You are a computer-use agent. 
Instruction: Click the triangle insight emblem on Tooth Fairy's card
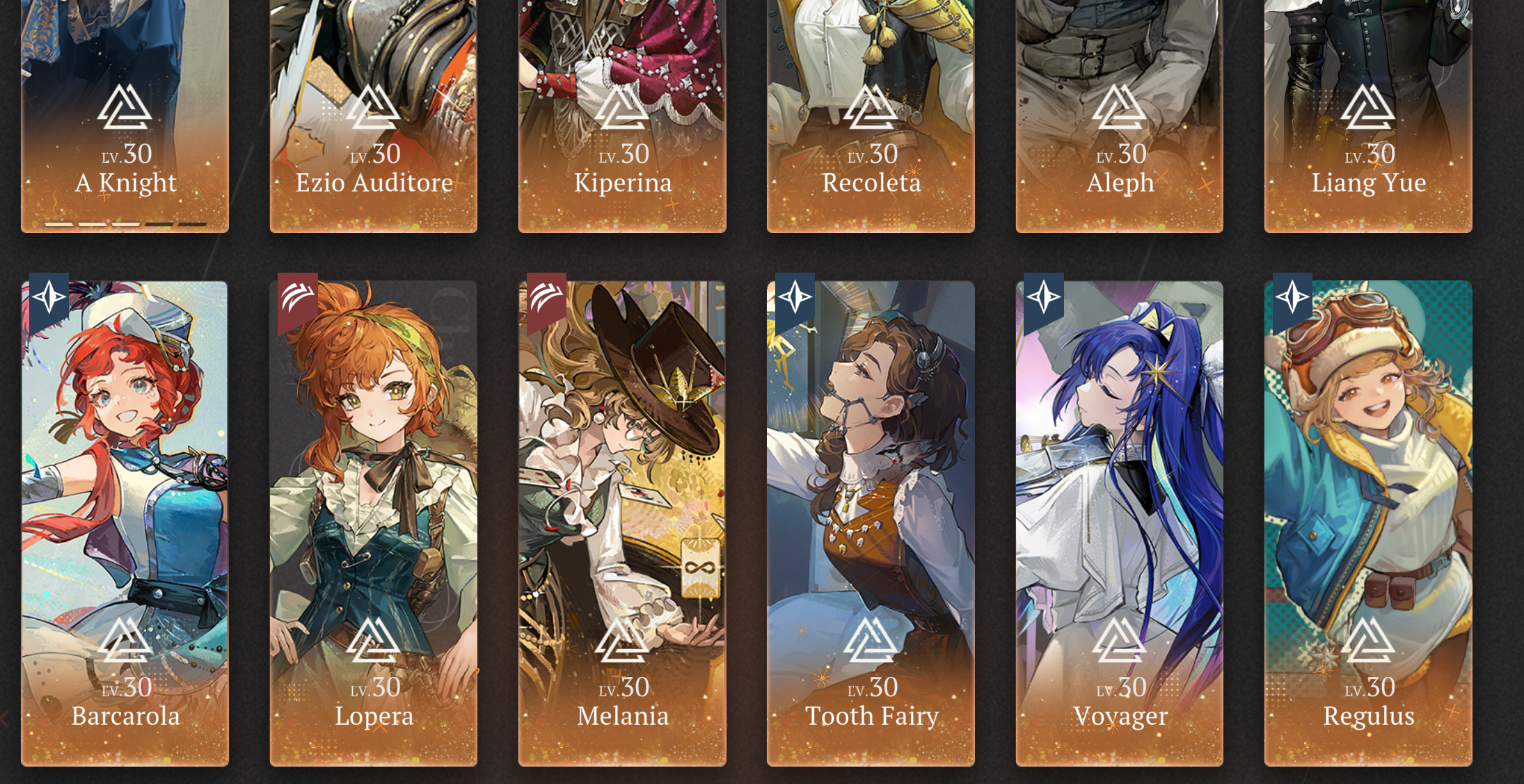click(x=871, y=640)
